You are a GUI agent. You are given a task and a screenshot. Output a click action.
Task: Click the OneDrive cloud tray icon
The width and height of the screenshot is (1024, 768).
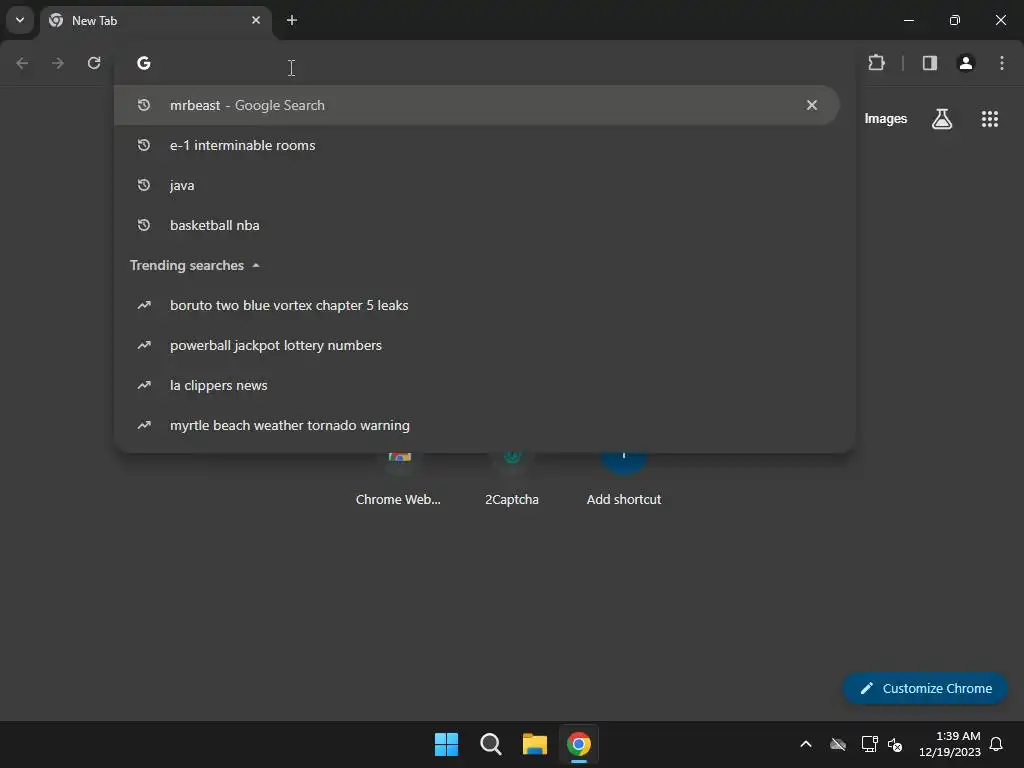point(838,744)
